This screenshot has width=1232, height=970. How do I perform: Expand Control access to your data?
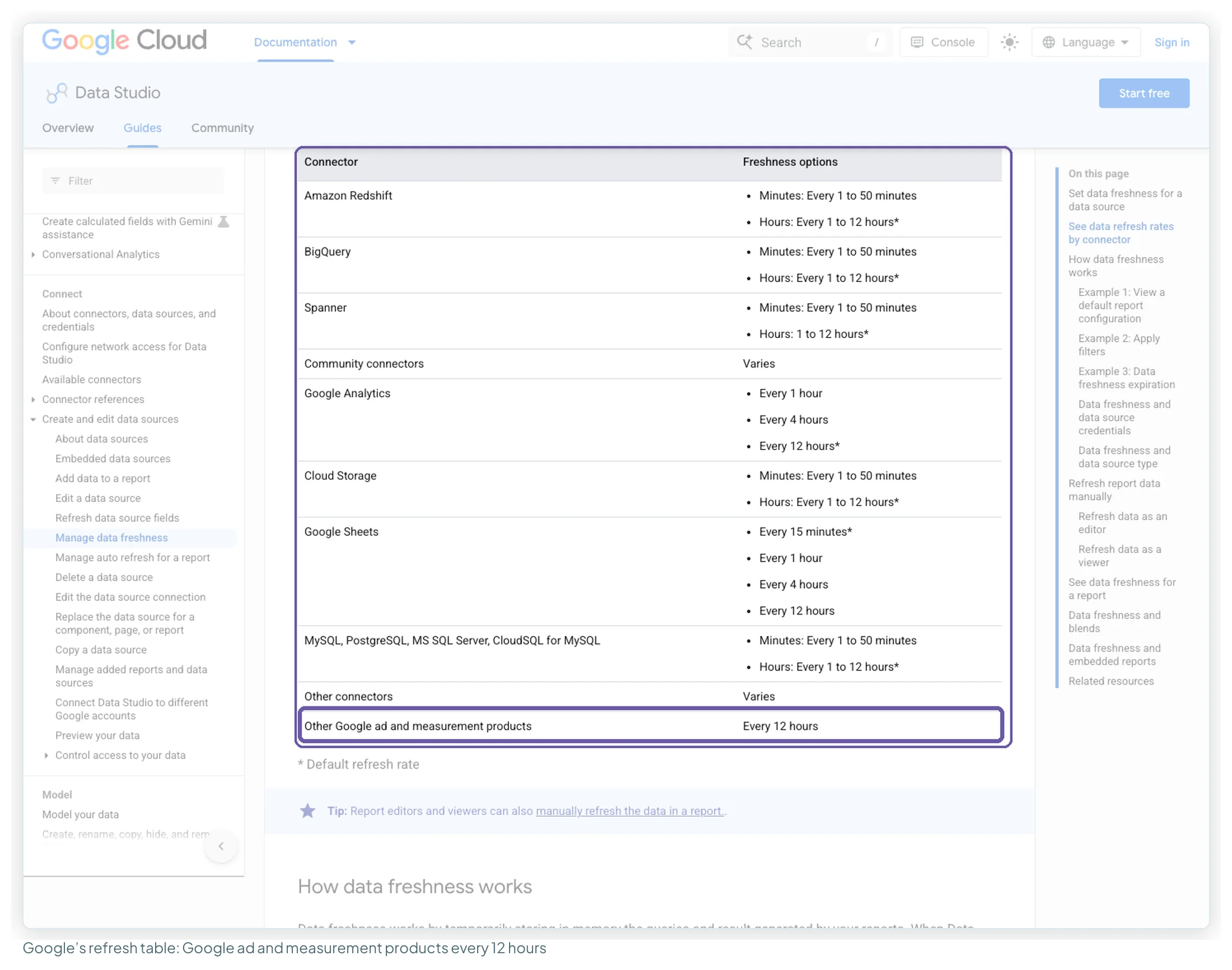(46, 755)
